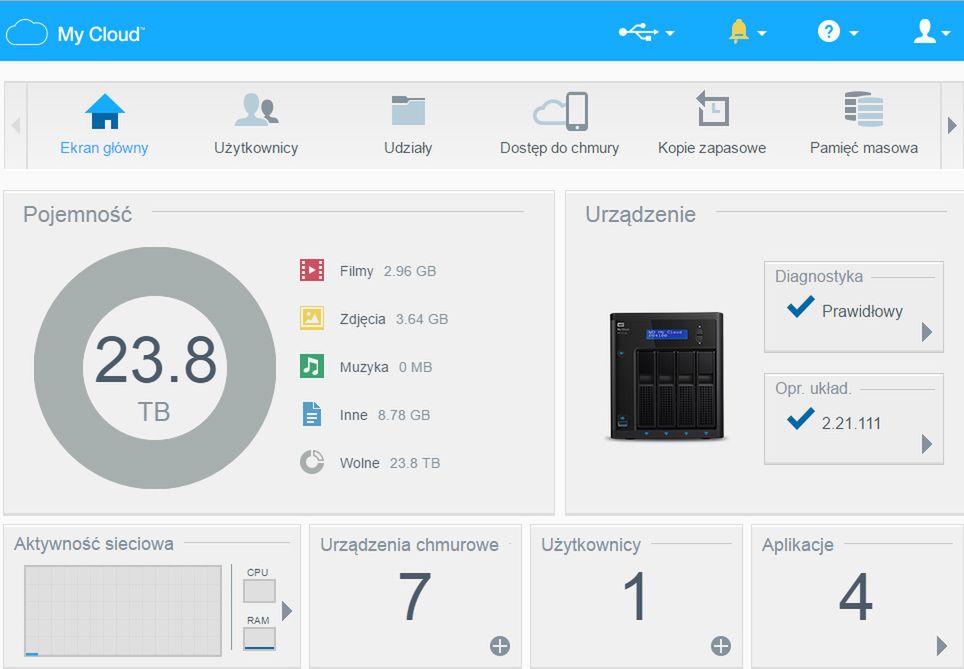This screenshot has height=669, width=964.
Task: Add a user with the plus icon
Action: click(x=721, y=646)
